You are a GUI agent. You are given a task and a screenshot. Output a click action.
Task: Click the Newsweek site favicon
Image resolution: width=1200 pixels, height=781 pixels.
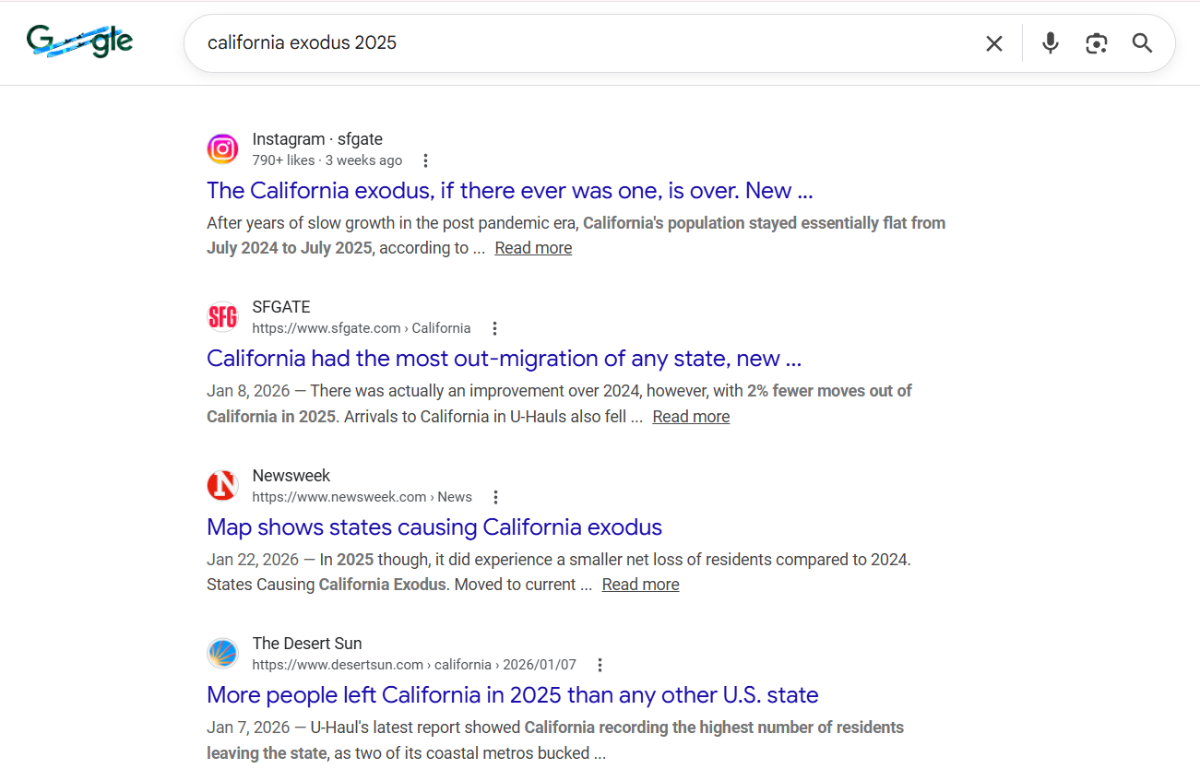coord(223,485)
